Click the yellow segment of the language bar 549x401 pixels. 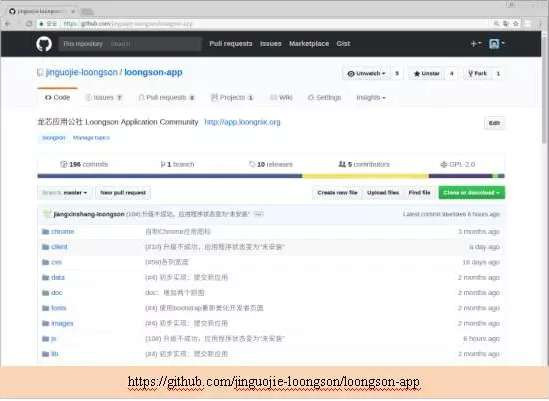(366, 176)
